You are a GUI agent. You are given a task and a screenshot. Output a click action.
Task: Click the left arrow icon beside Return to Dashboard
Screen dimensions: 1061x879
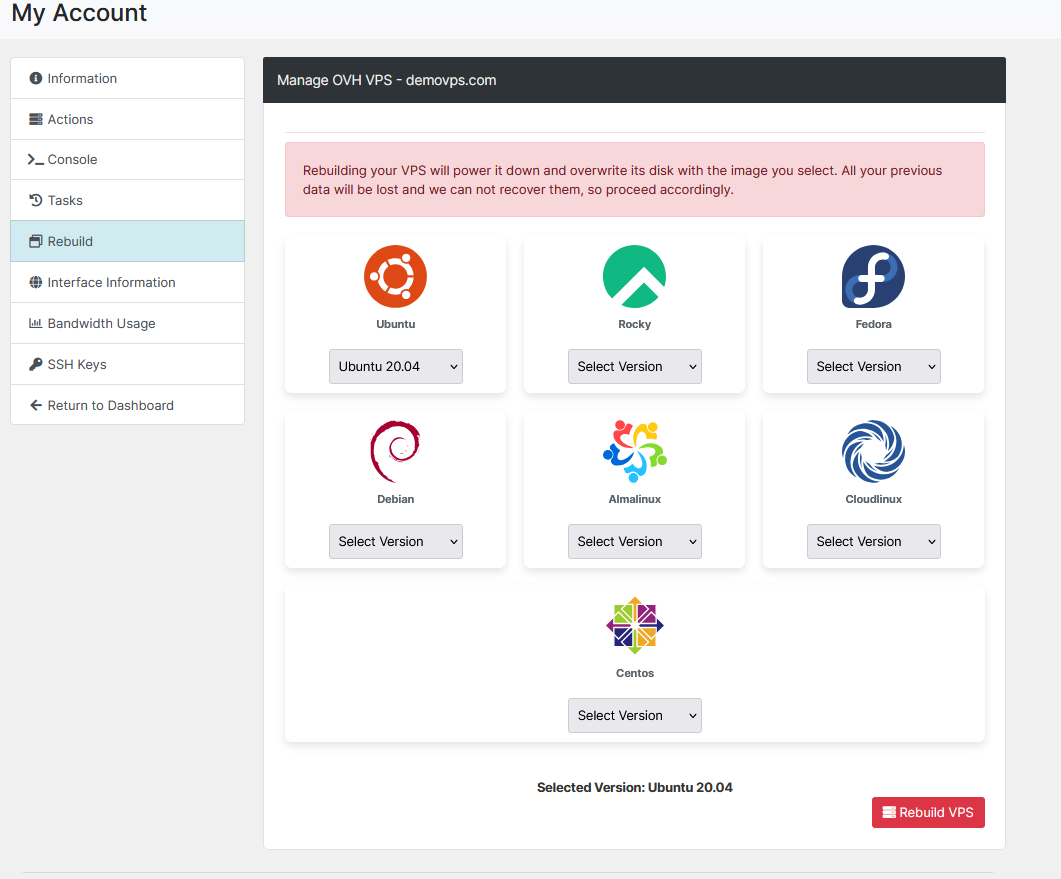(x=36, y=405)
